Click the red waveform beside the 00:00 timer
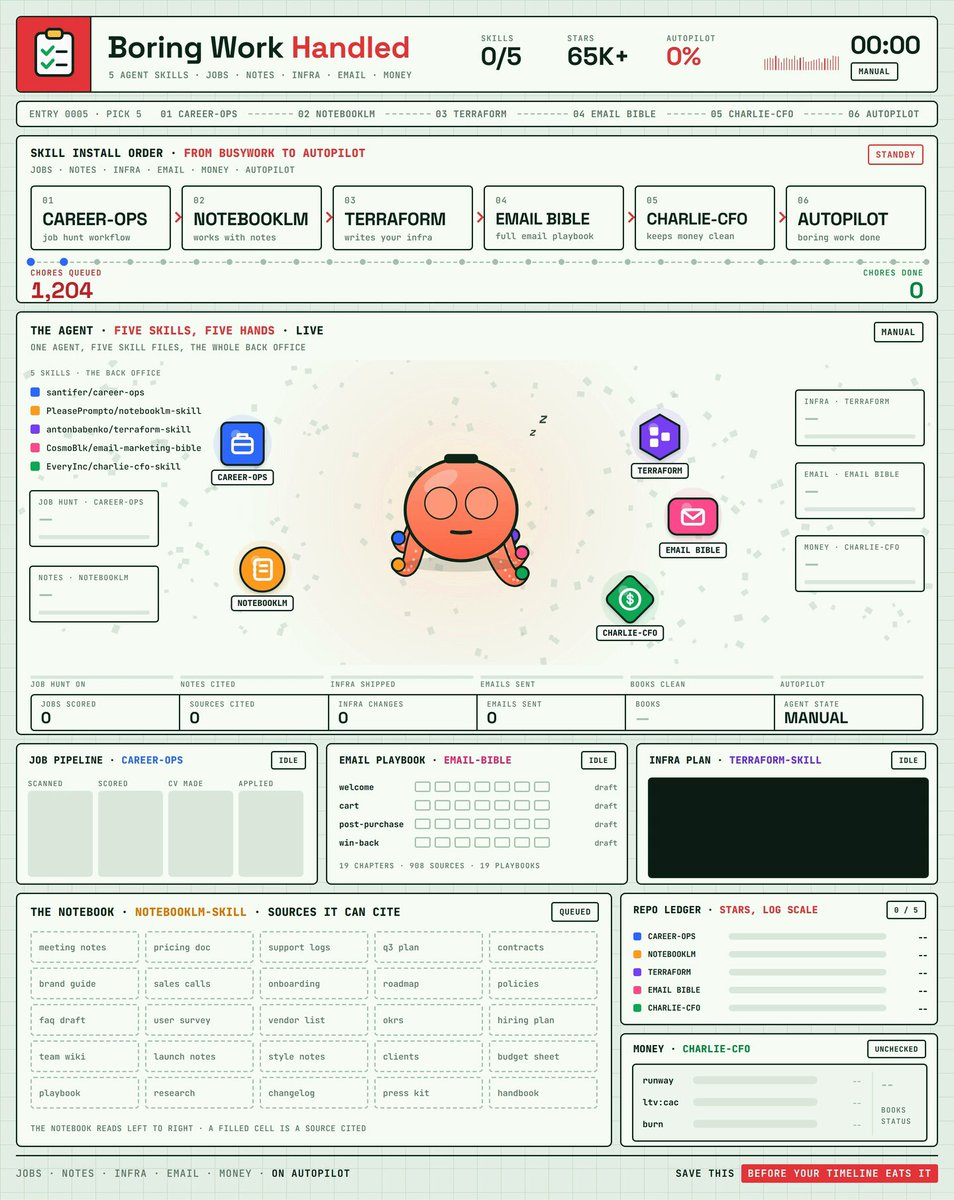This screenshot has height=1200, width=954. (800, 62)
